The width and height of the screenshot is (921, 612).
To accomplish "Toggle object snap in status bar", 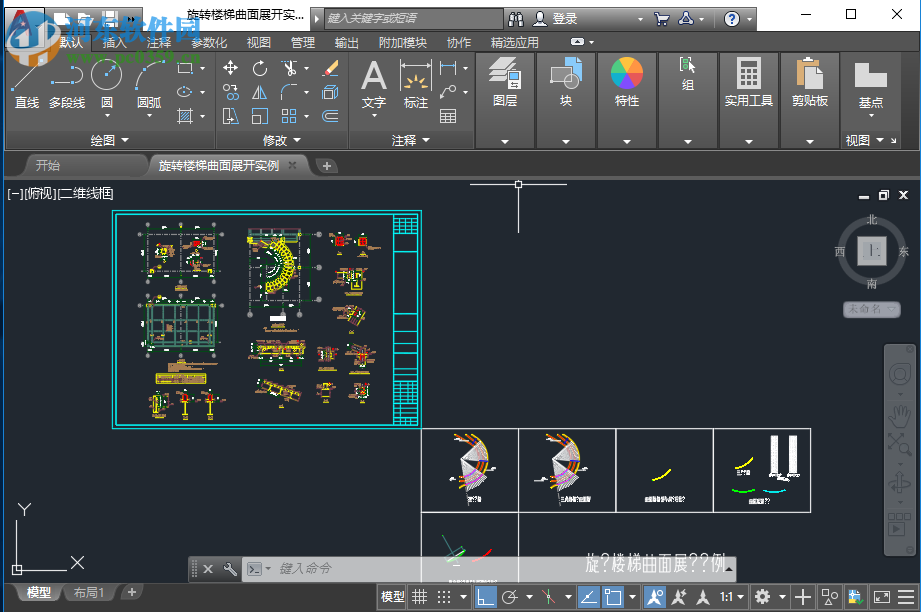I will point(613,597).
